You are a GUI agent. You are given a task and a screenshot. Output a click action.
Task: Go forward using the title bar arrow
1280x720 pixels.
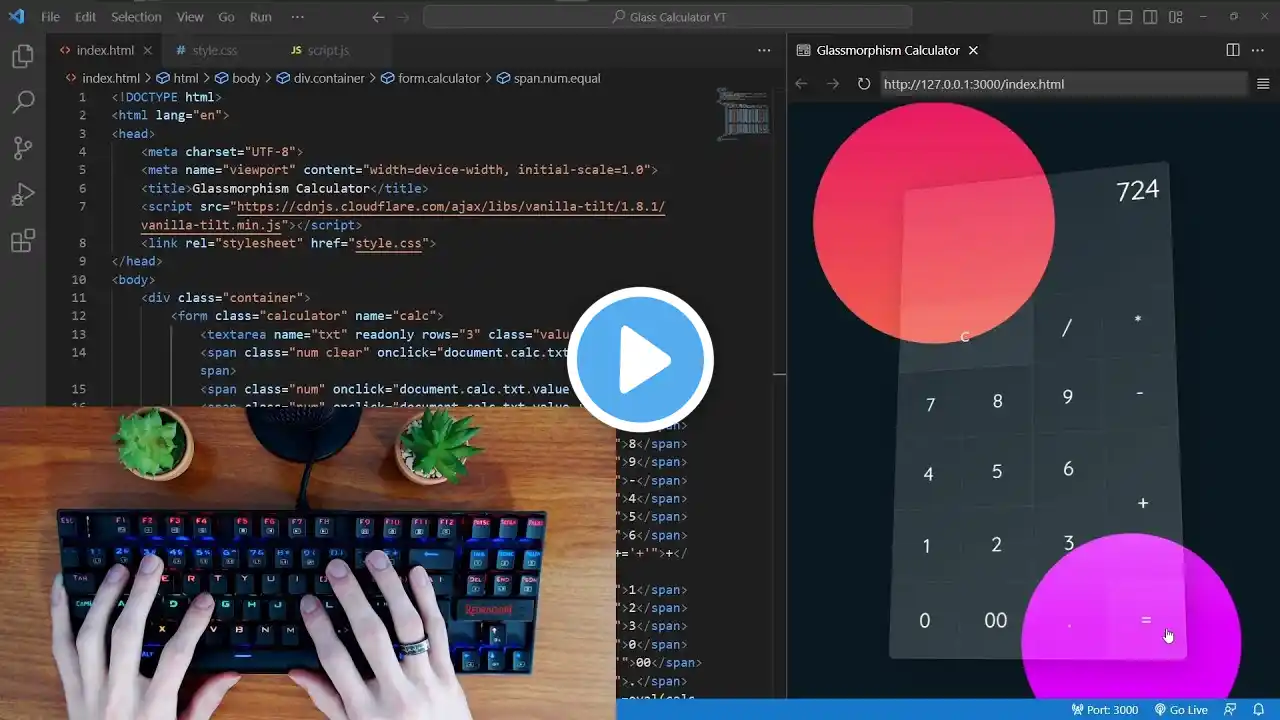403,17
